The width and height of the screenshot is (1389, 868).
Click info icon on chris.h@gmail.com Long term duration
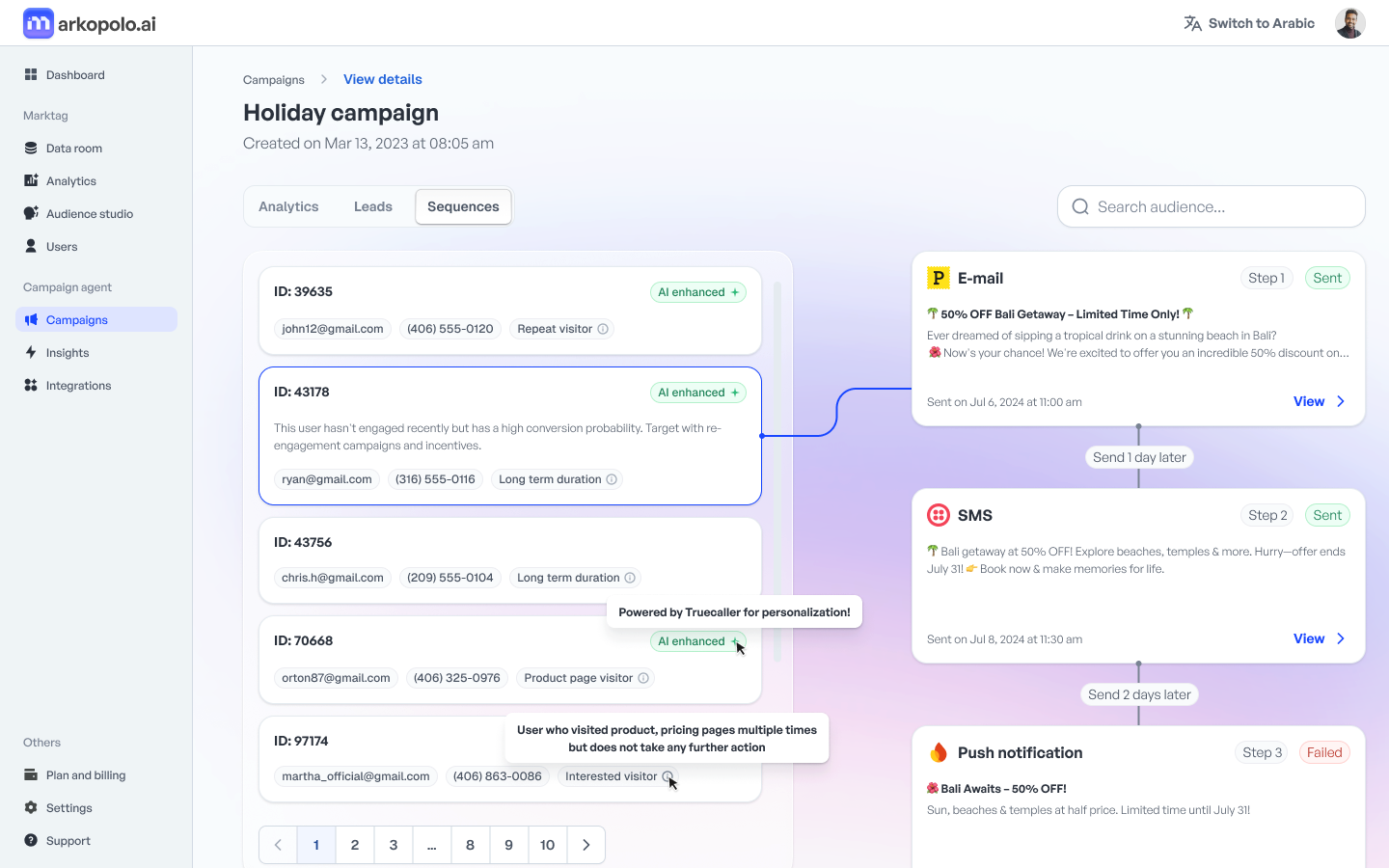point(630,578)
